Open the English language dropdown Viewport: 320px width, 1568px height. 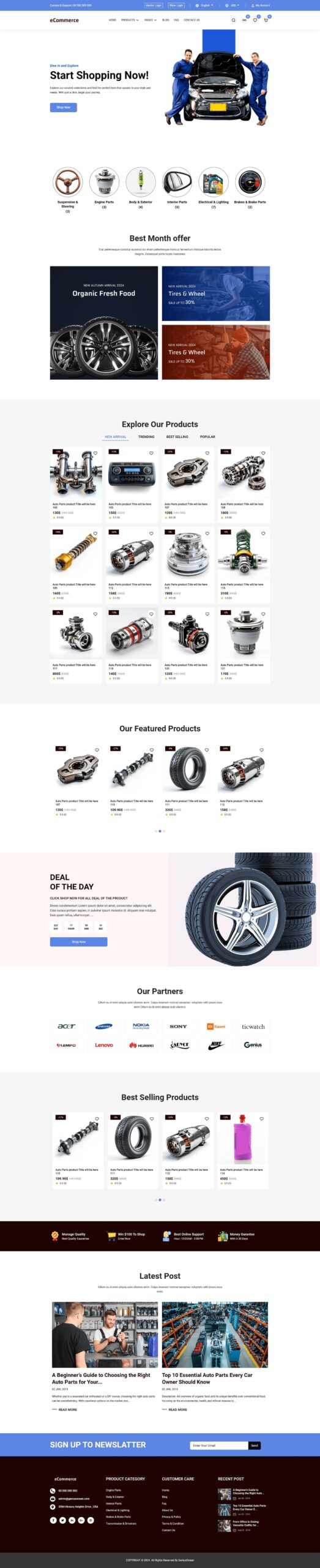point(204,6)
